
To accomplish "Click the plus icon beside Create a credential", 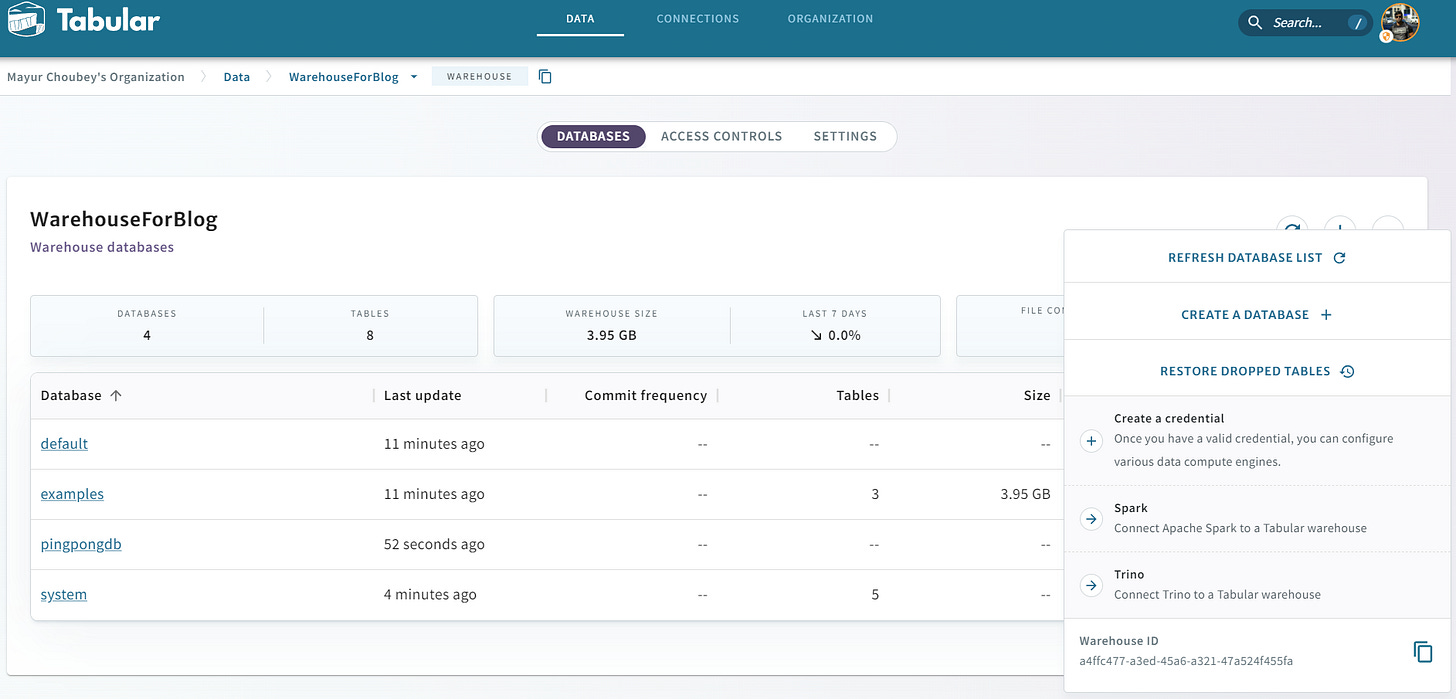I will pos(1091,441).
